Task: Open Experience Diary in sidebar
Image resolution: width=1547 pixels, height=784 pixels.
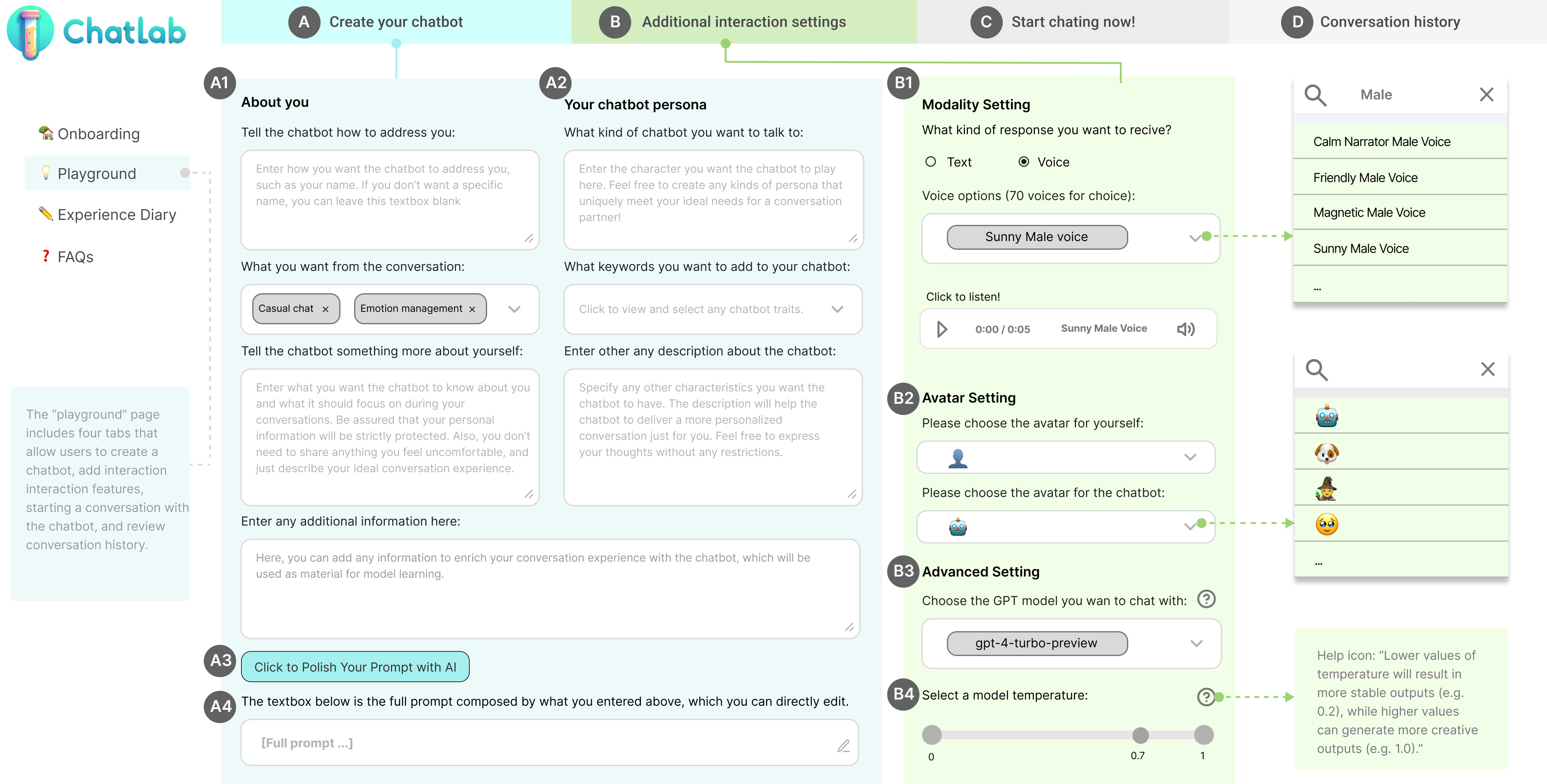Action: pos(116,215)
